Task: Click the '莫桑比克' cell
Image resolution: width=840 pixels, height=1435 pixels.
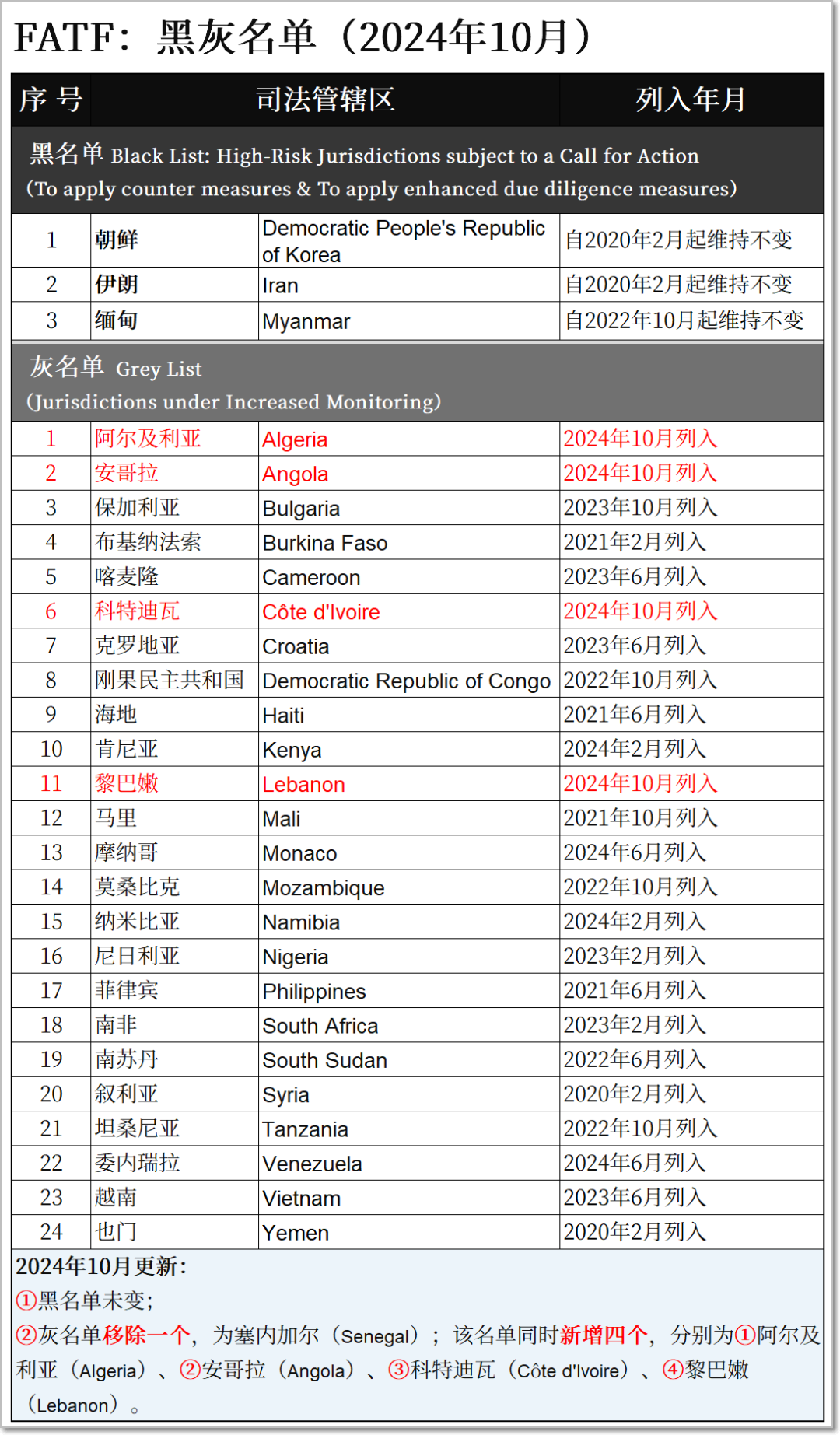Action: (x=174, y=887)
